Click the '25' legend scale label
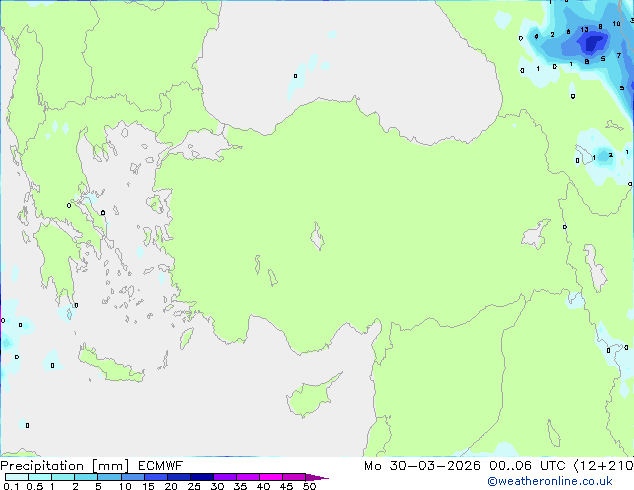The height and width of the screenshot is (490, 634). [194, 486]
